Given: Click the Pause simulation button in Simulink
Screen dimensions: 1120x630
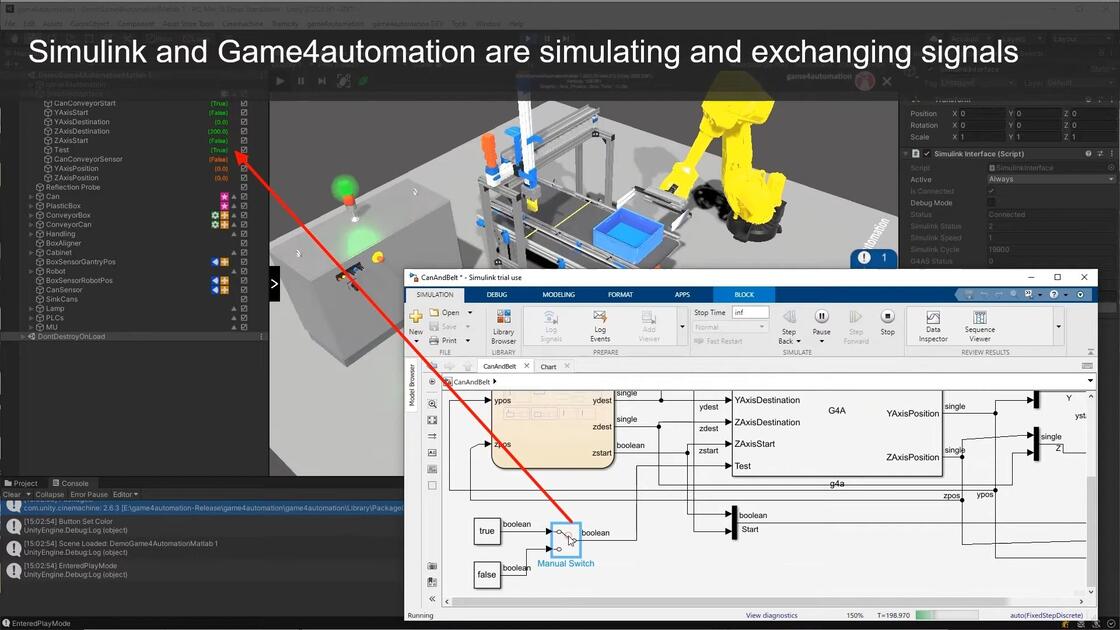Looking at the screenshot, I should point(821,316).
